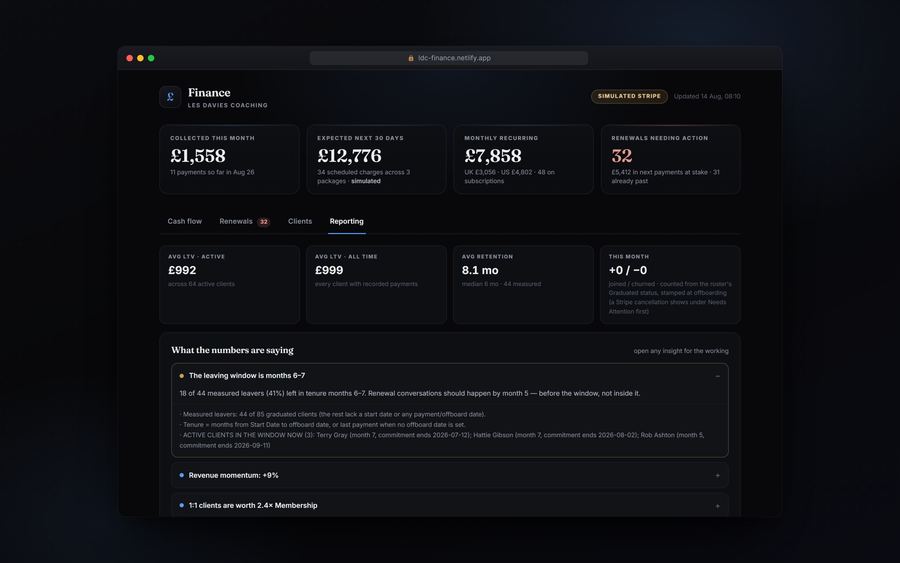Image resolution: width=900 pixels, height=563 pixels.
Task: Click the Monthly Recurring £7,858 card
Action: (x=523, y=159)
